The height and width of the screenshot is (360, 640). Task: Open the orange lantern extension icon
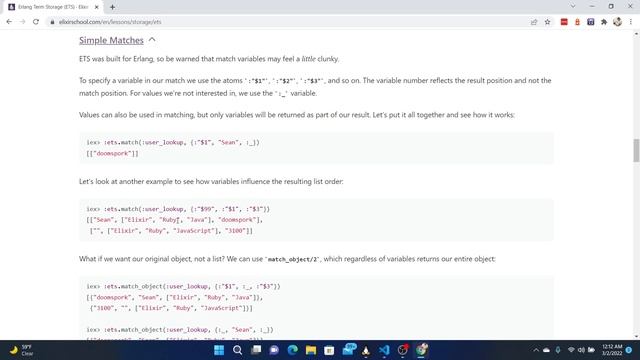pos(577,22)
